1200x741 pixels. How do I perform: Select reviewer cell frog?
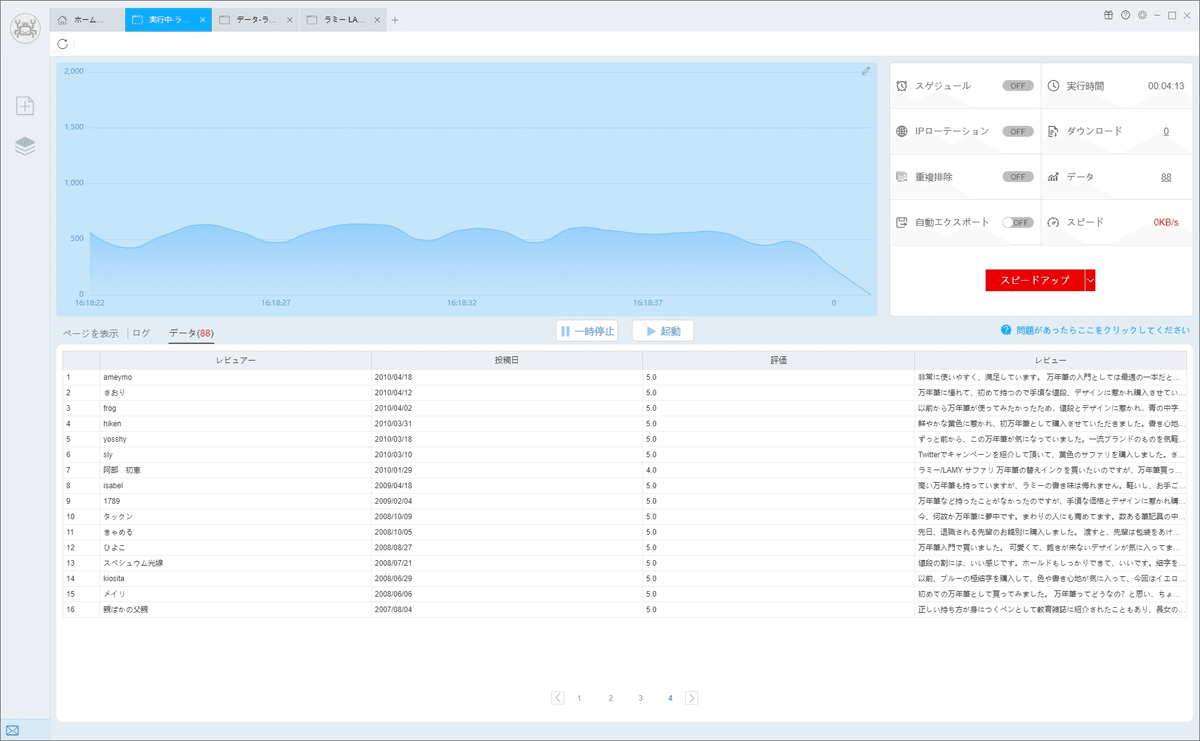pos(235,408)
